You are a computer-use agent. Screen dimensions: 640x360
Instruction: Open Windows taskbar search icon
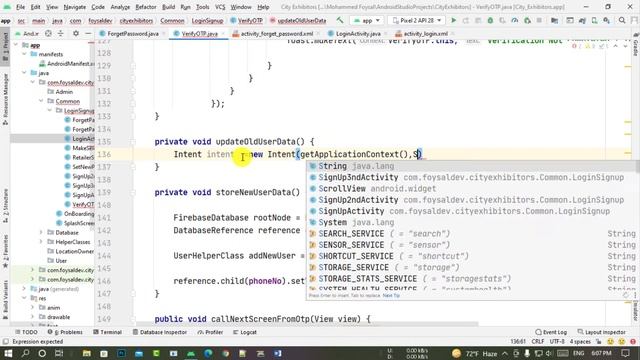(x=25, y=353)
